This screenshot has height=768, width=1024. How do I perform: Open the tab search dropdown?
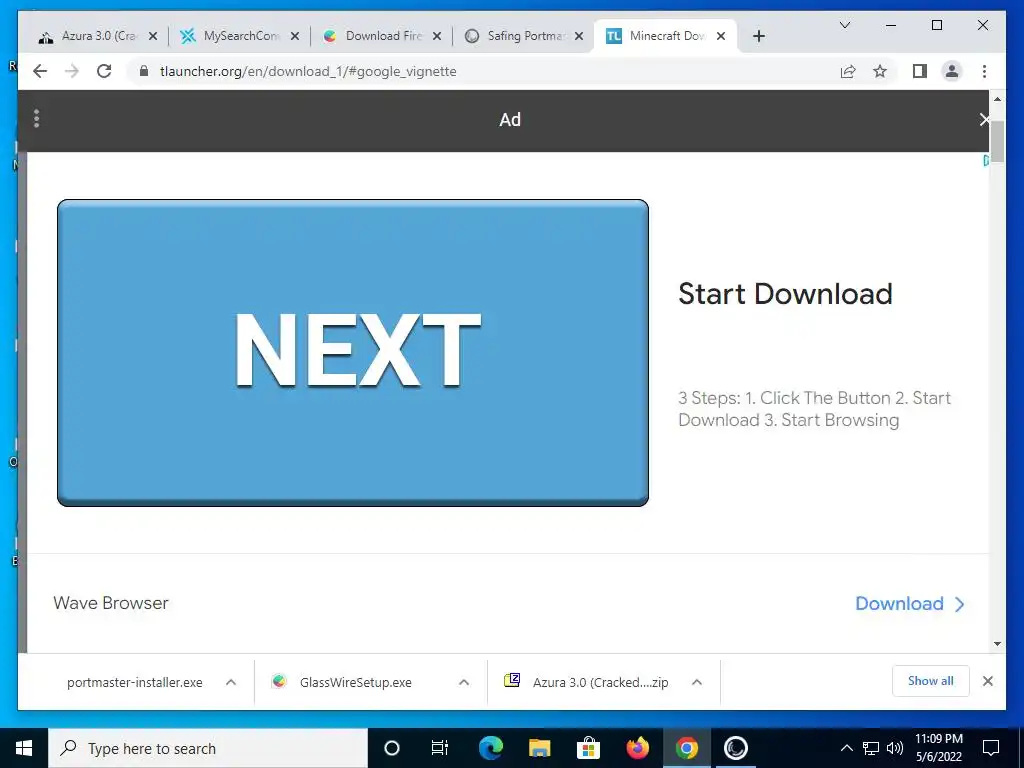click(844, 25)
